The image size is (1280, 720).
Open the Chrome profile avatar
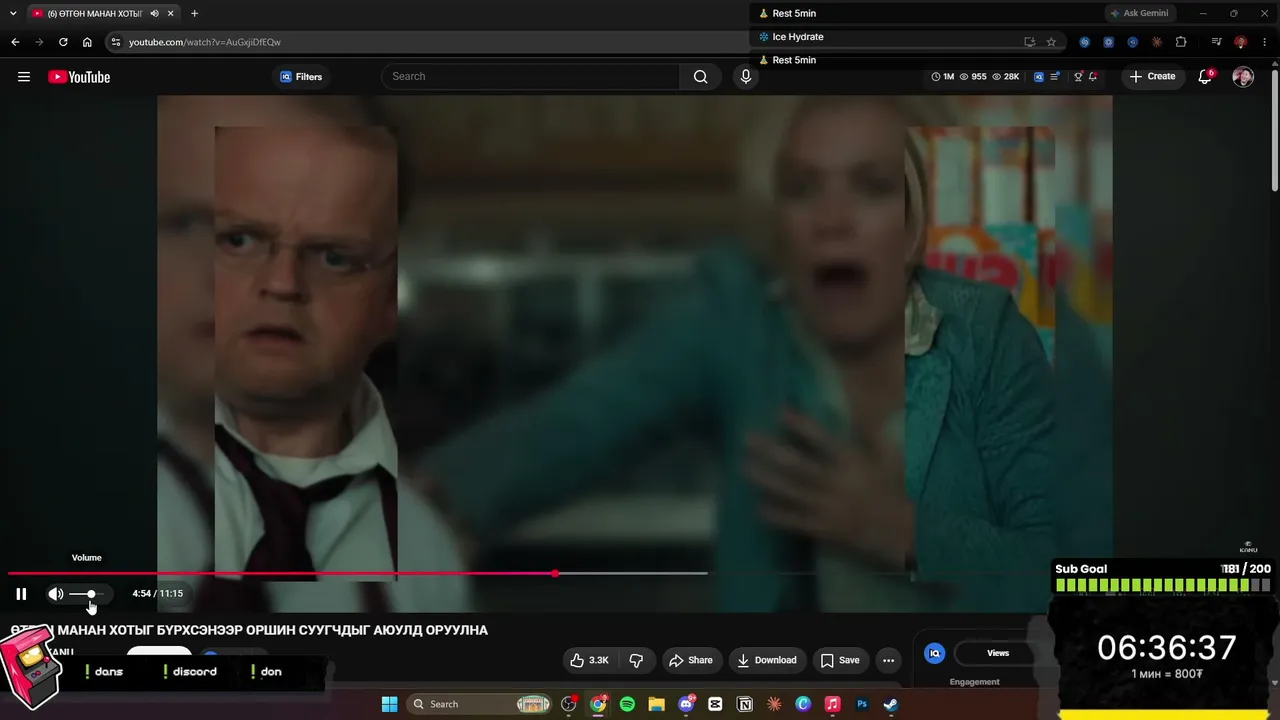point(1240,42)
